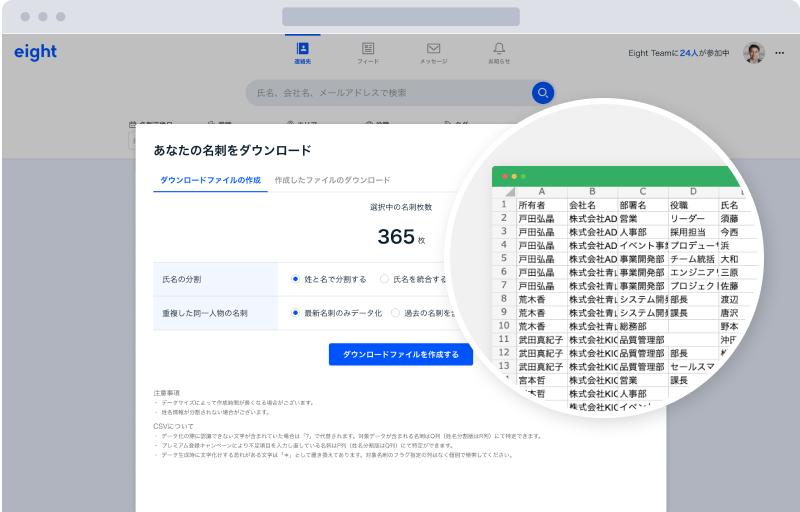Switch to ダウンロードファイルの作成 tab
Viewport: 800px width, 512px height.
click(210, 180)
